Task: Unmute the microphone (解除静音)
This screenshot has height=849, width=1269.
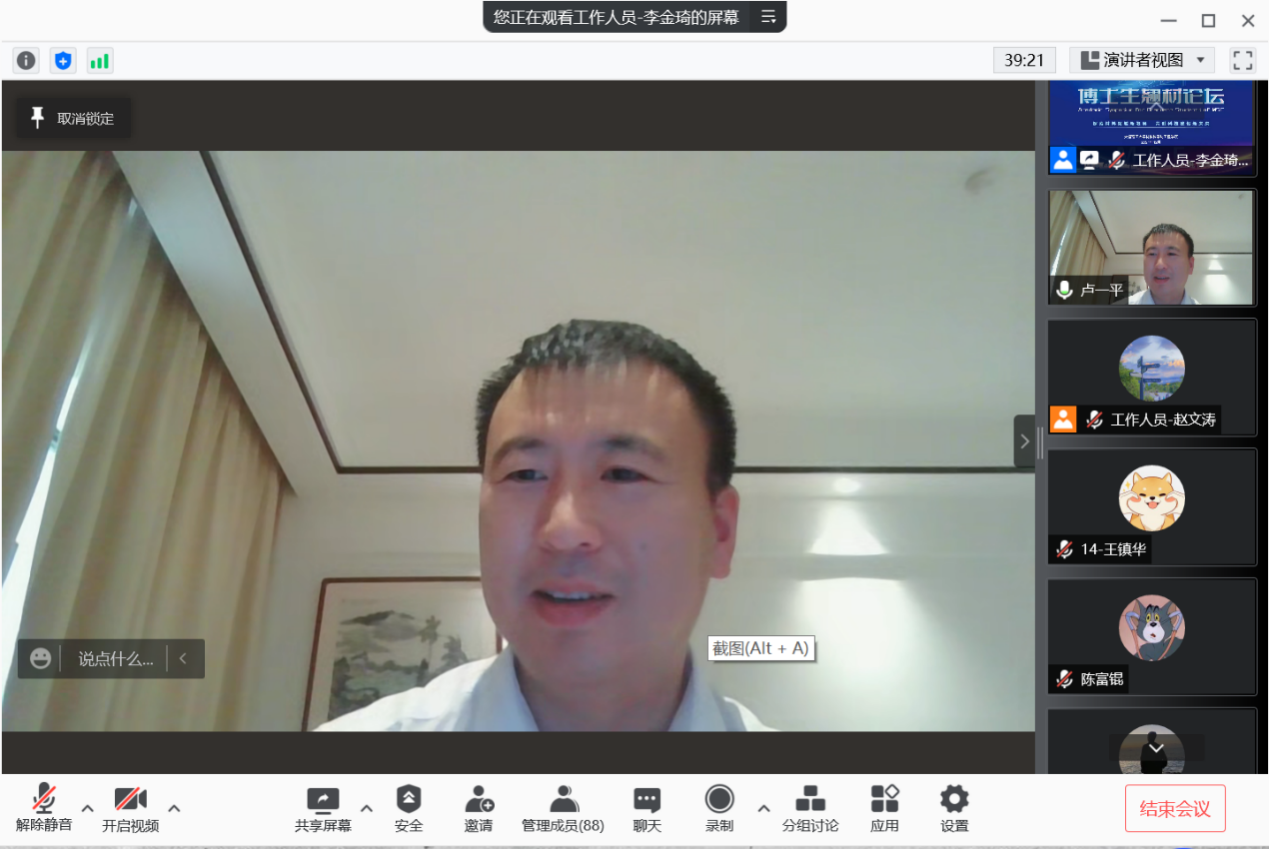Action: point(44,808)
